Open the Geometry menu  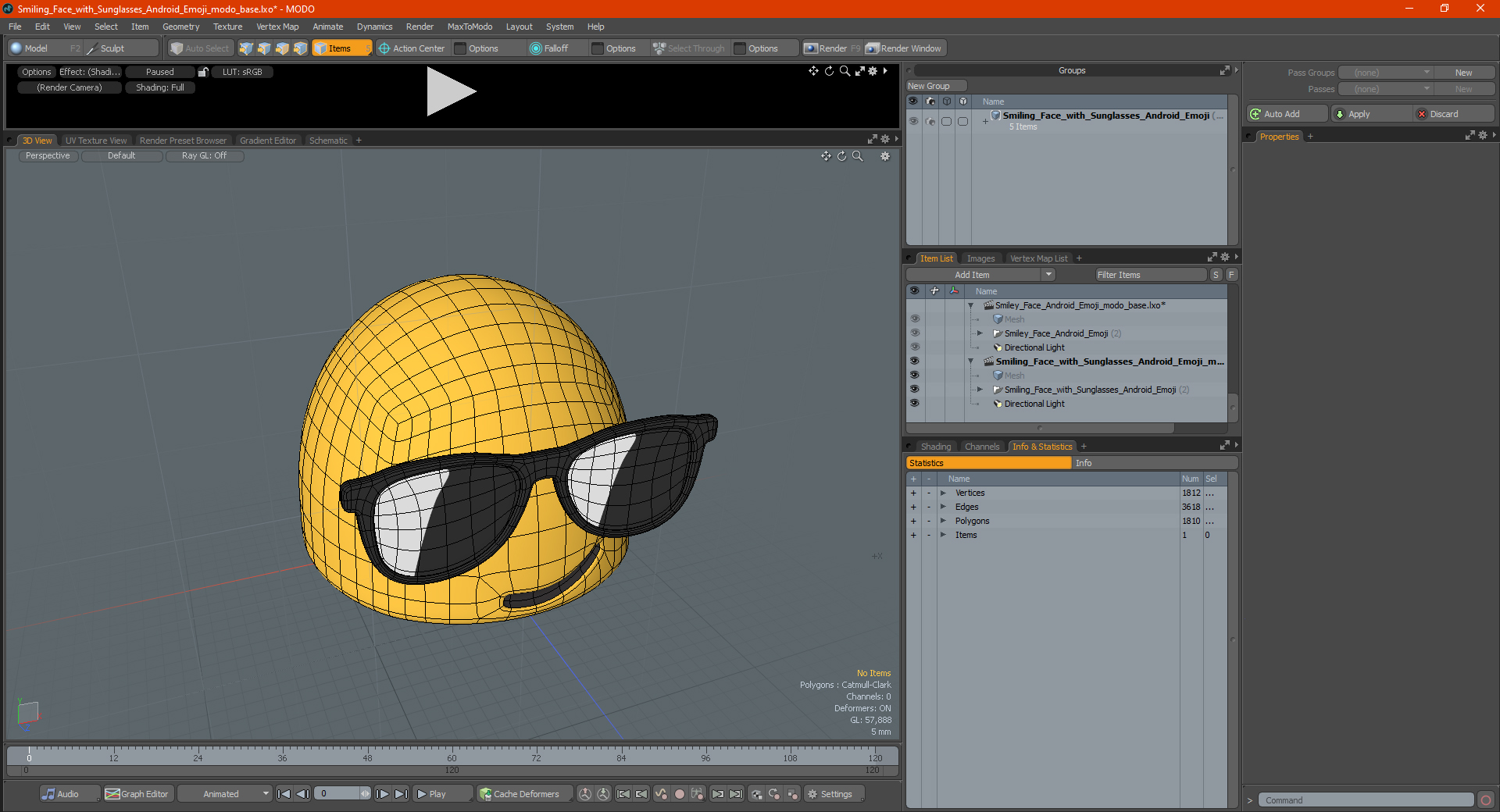click(x=180, y=27)
